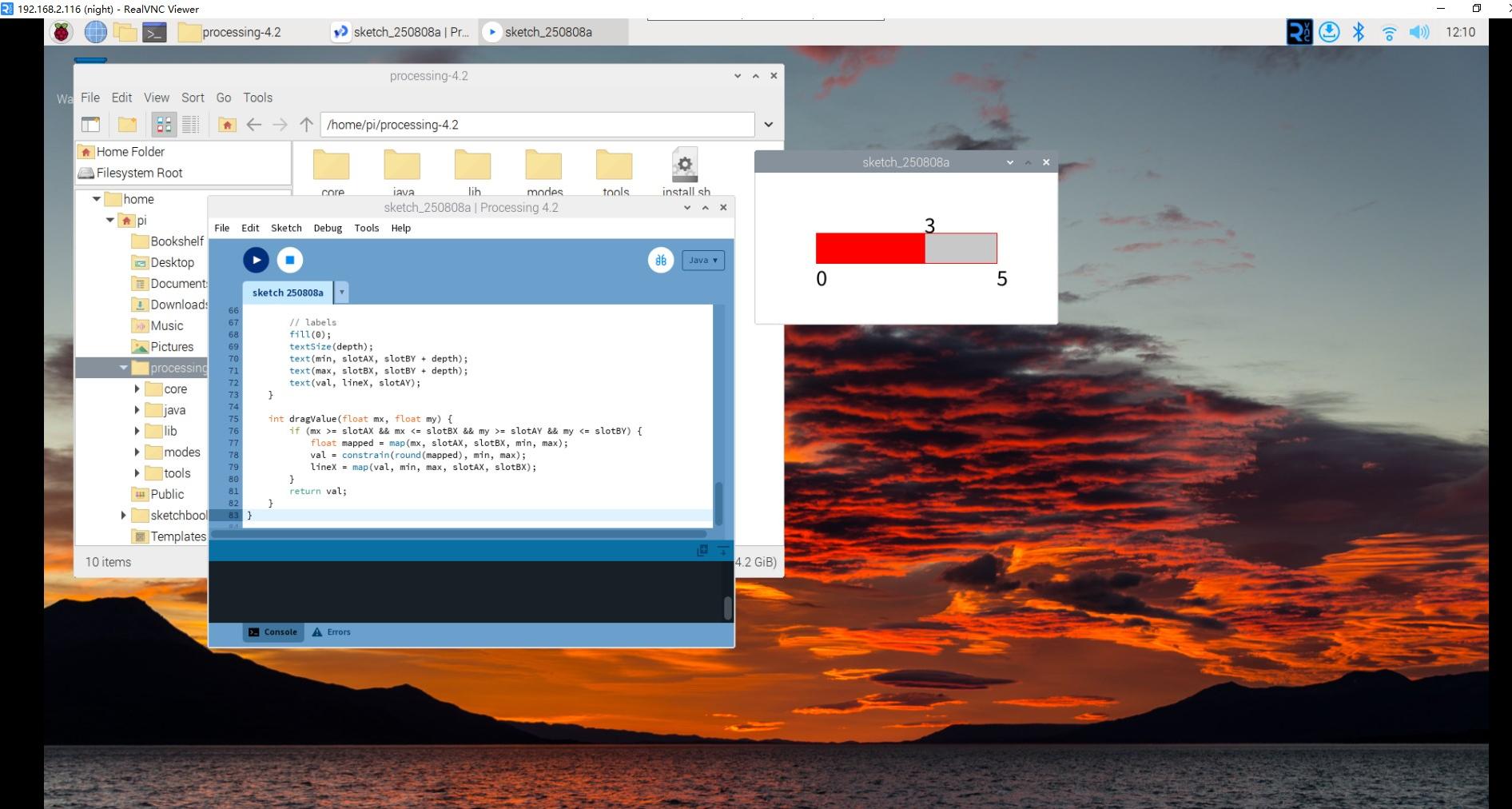This screenshot has height=809, width=1512.
Task: Open Wi-Fi network tray menu
Action: (1389, 33)
